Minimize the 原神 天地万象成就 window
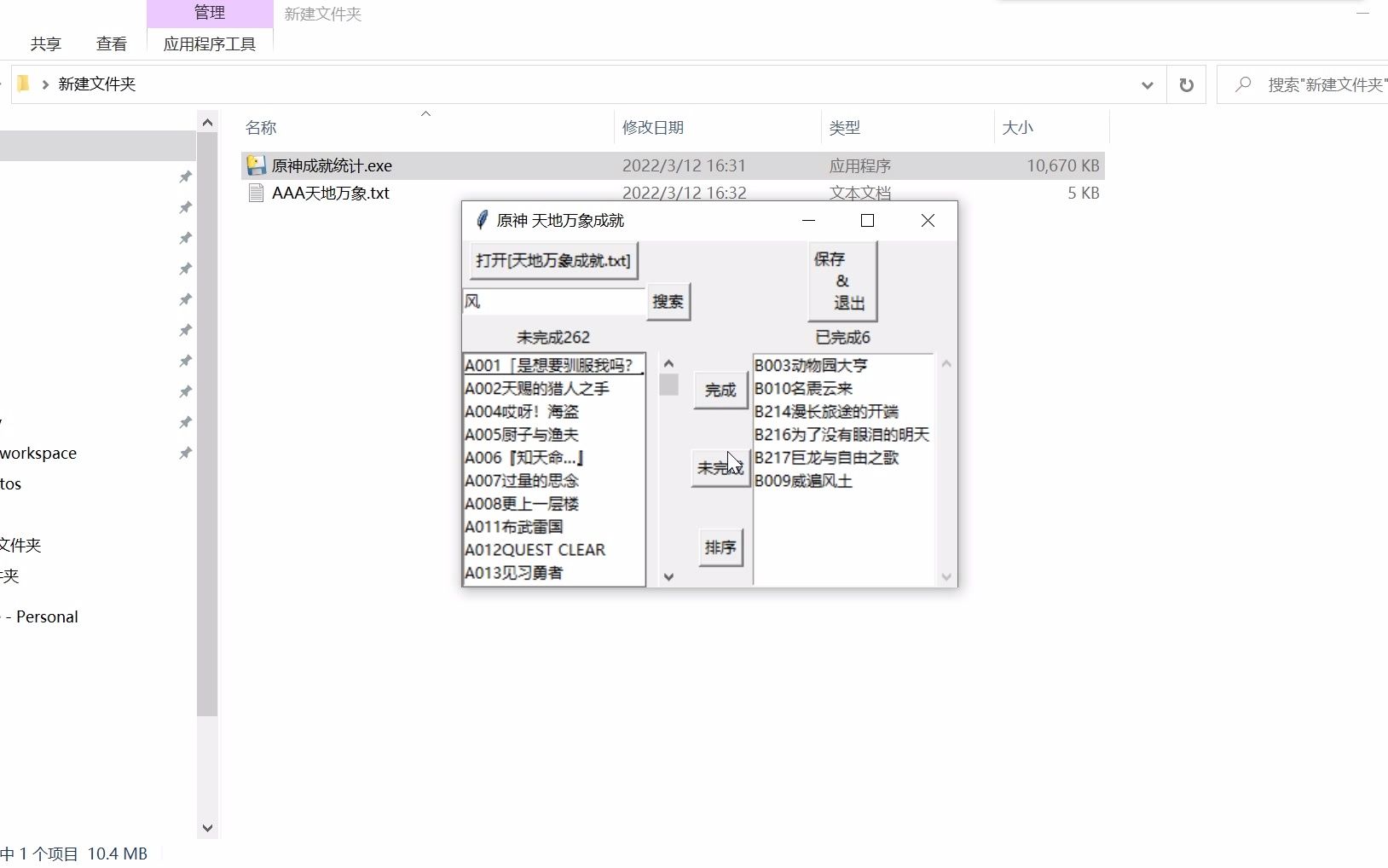Viewport: 1388px width, 868px height. click(x=809, y=220)
